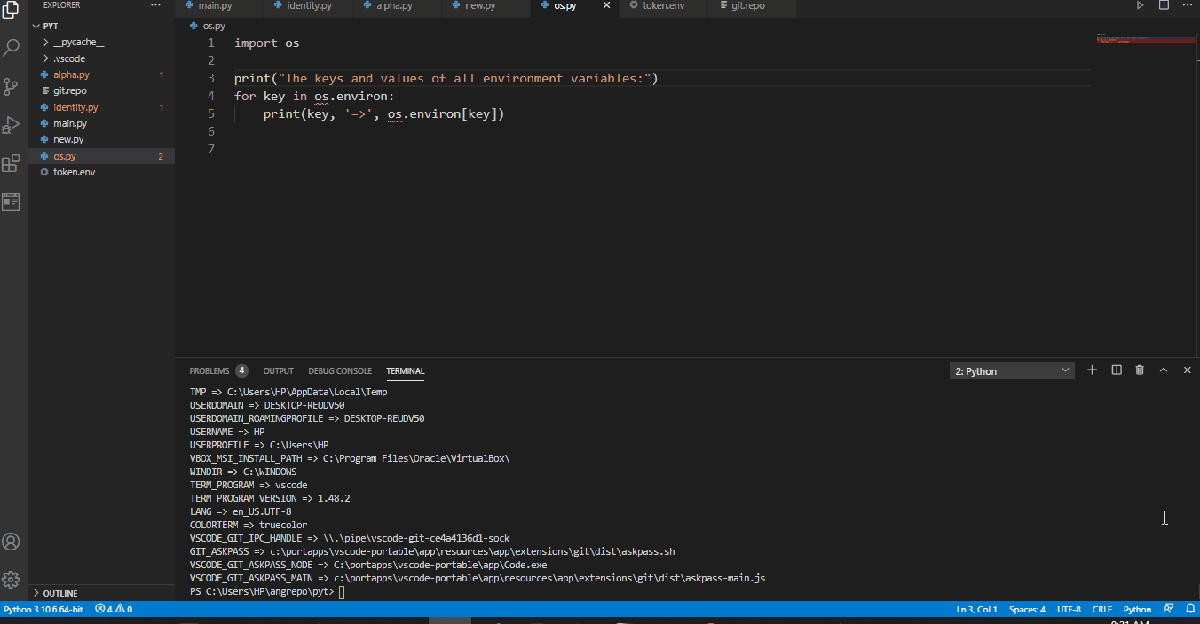This screenshot has width=1200, height=624.
Task: Open Manage settings gear at bottom left
Action: (11, 579)
